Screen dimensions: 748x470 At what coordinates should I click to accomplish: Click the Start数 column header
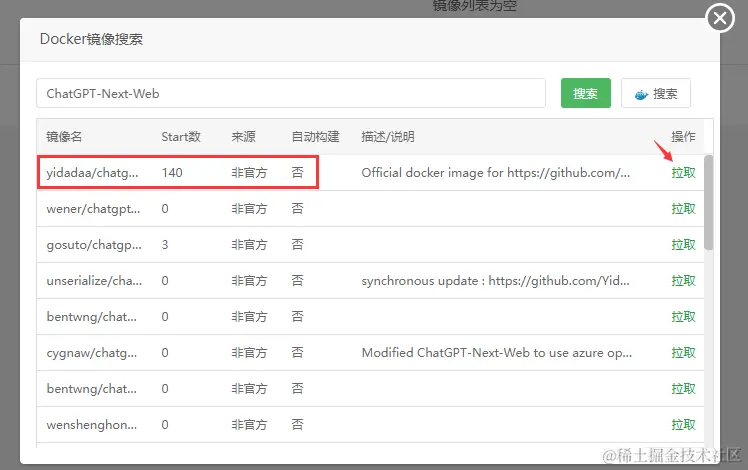coord(181,137)
